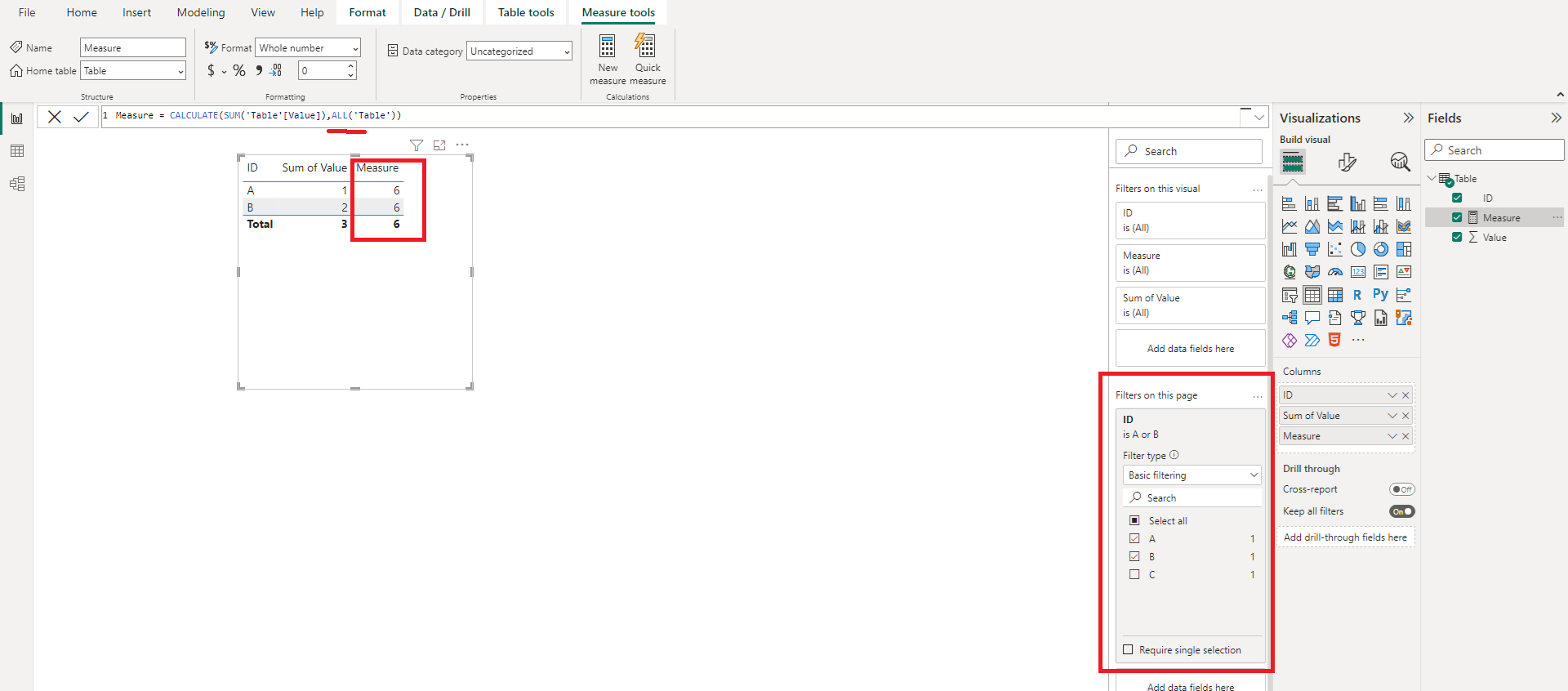The image size is (1568, 691).
Task: Choose the Pie chart visualization
Action: pyautogui.click(x=1358, y=249)
